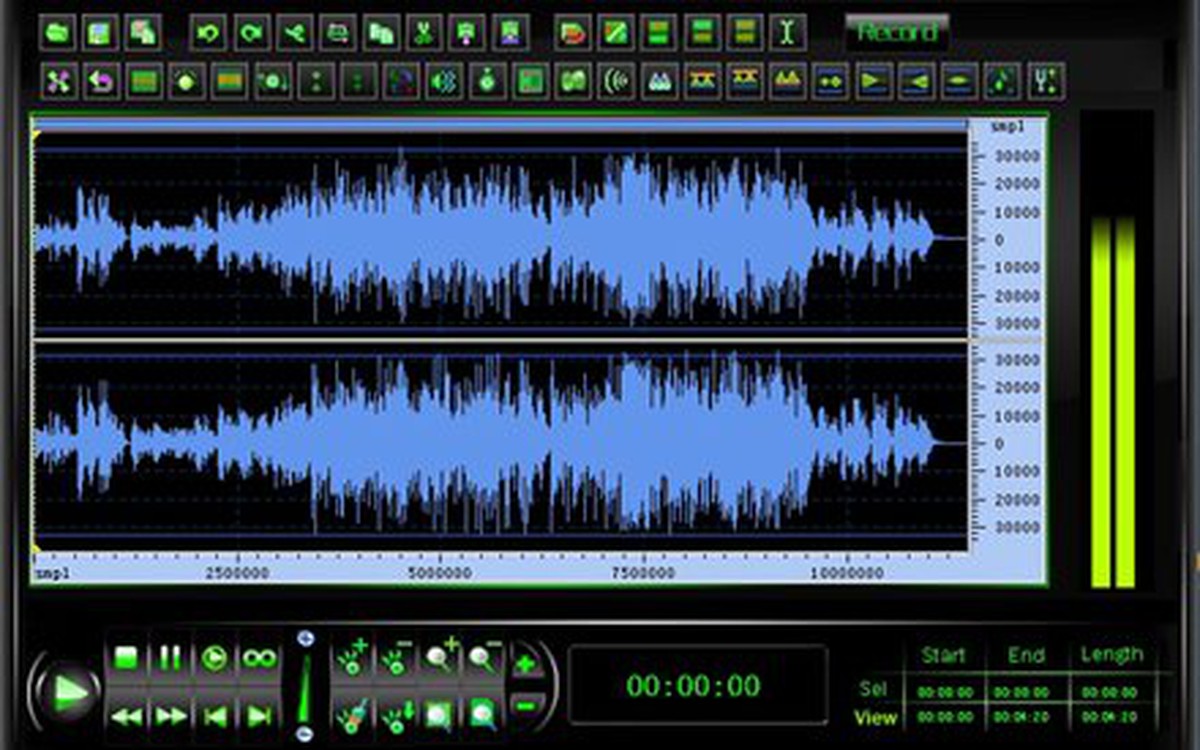Screen dimensions: 1200x750
Task: Apply fade with right-pointing green wedge icon
Action: [874, 81]
